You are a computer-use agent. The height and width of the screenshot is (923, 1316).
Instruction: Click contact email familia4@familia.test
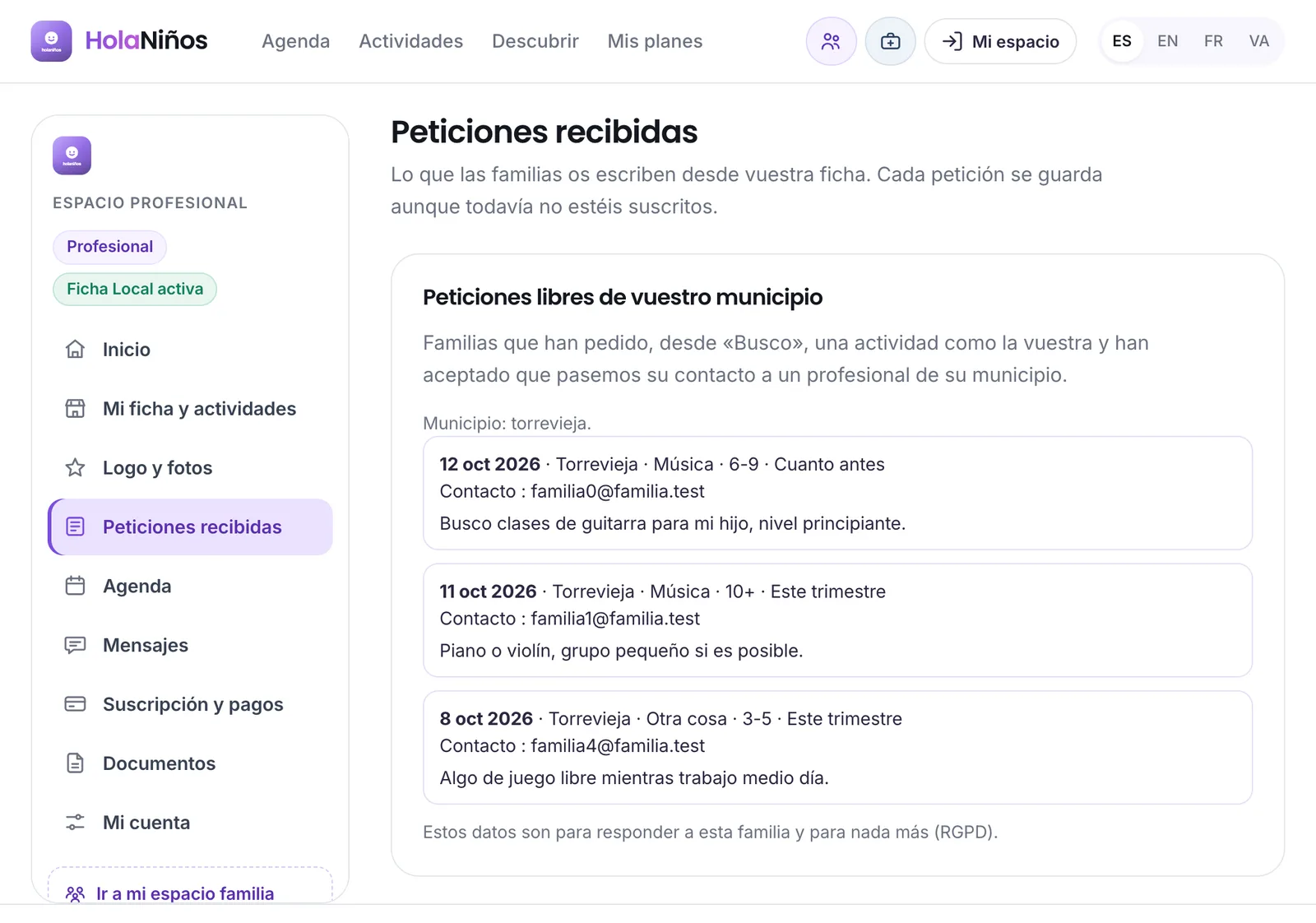[x=618, y=746]
